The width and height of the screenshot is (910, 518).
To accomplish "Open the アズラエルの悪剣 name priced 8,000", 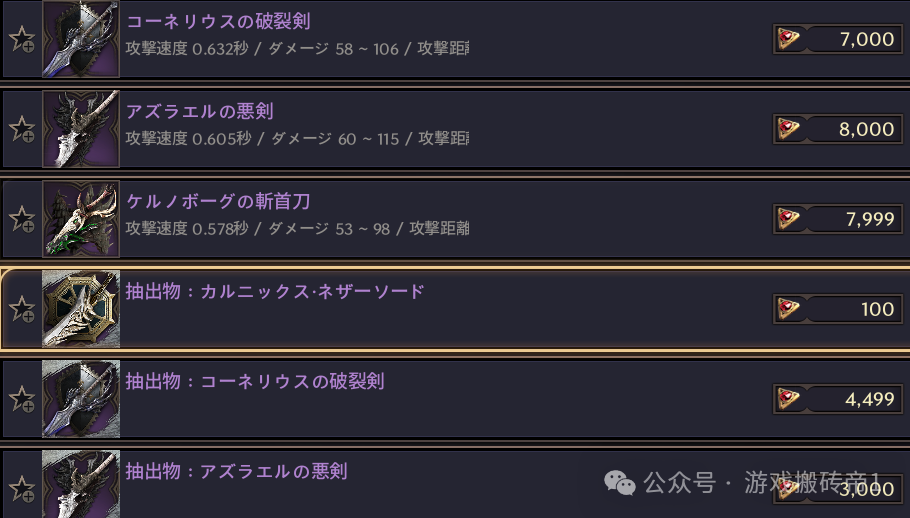I will 200,111.
